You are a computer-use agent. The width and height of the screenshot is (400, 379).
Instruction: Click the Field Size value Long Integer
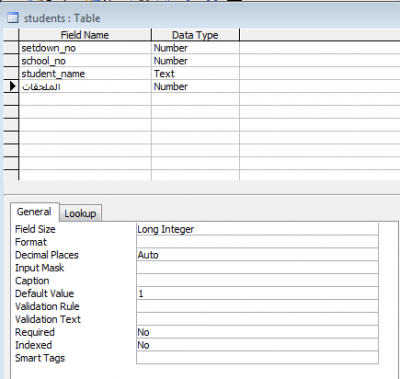point(257,229)
